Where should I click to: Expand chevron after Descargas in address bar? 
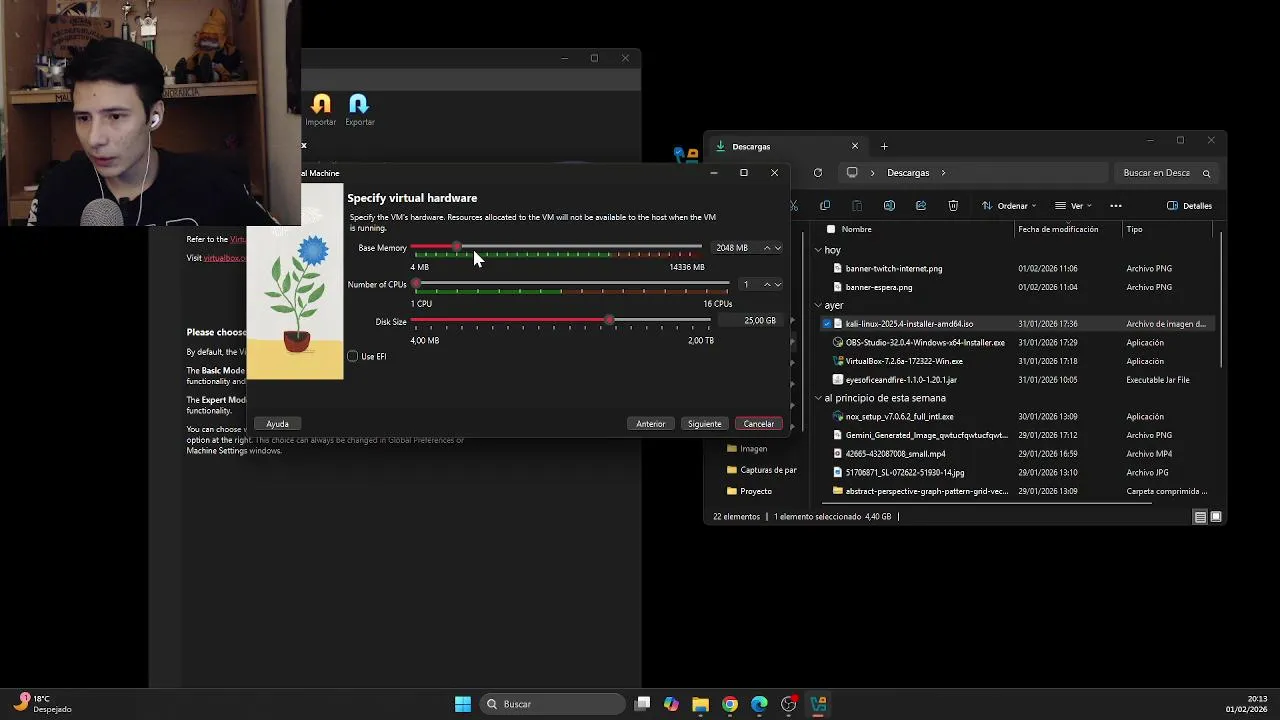pos(943,173)
